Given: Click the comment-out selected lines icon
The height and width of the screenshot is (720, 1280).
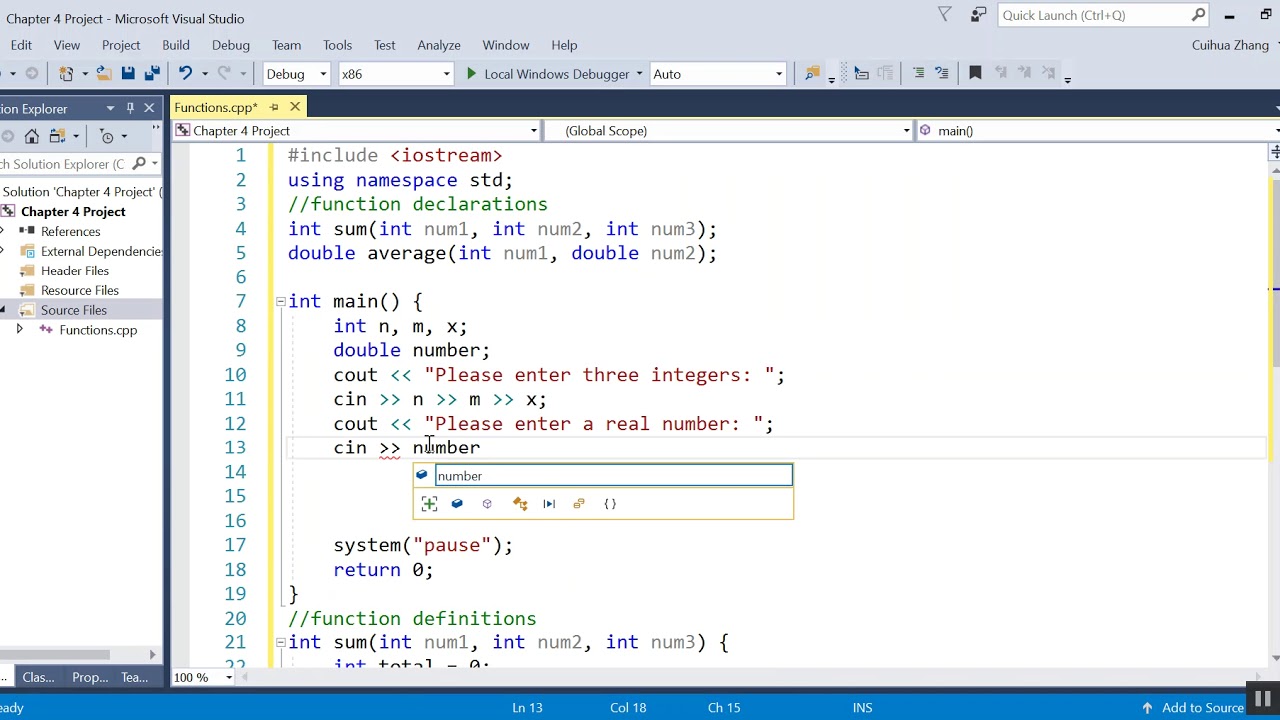Looking at the screenshot, I should coord(918,73).
